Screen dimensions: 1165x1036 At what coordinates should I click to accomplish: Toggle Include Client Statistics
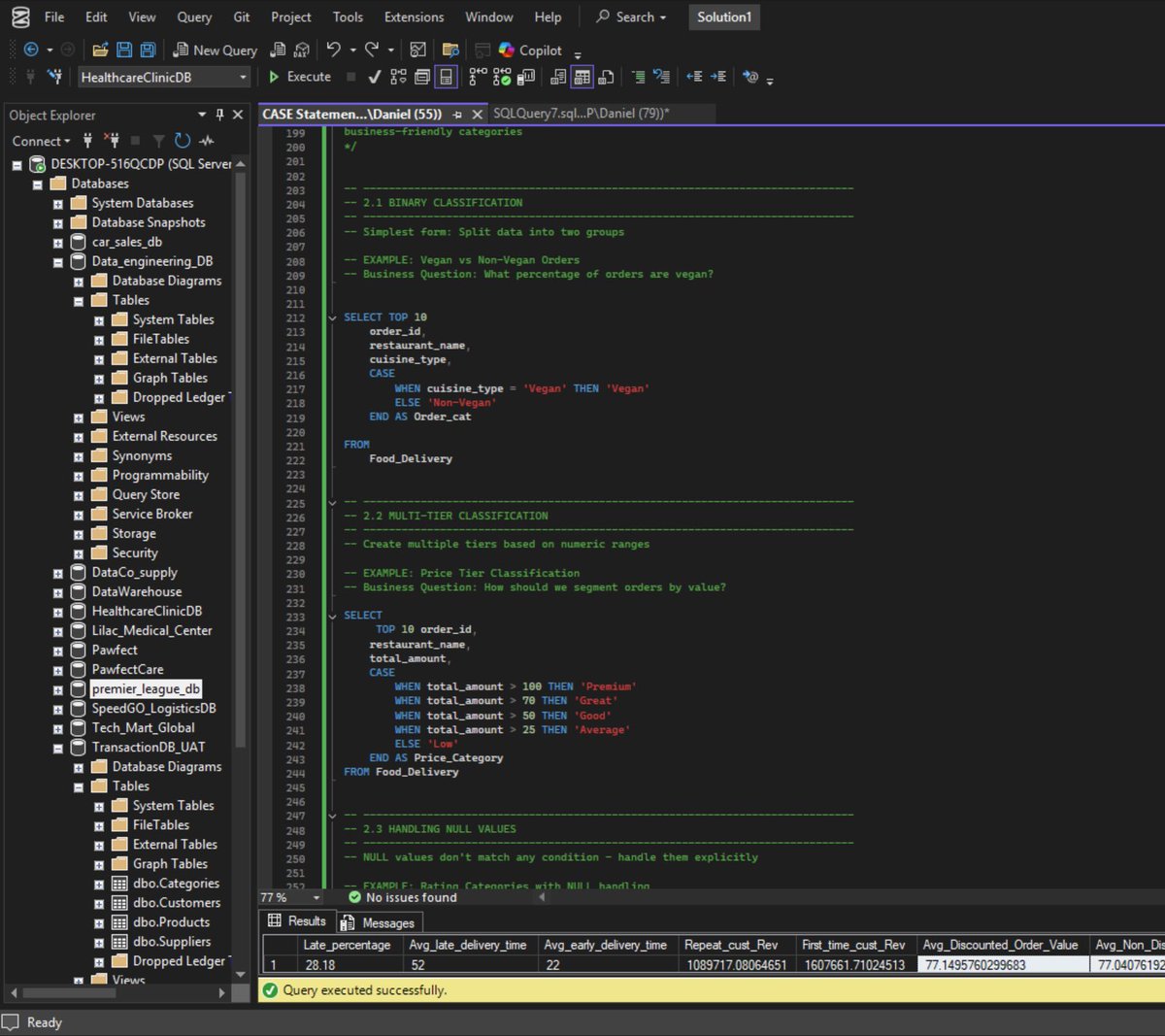click(525, 77)
